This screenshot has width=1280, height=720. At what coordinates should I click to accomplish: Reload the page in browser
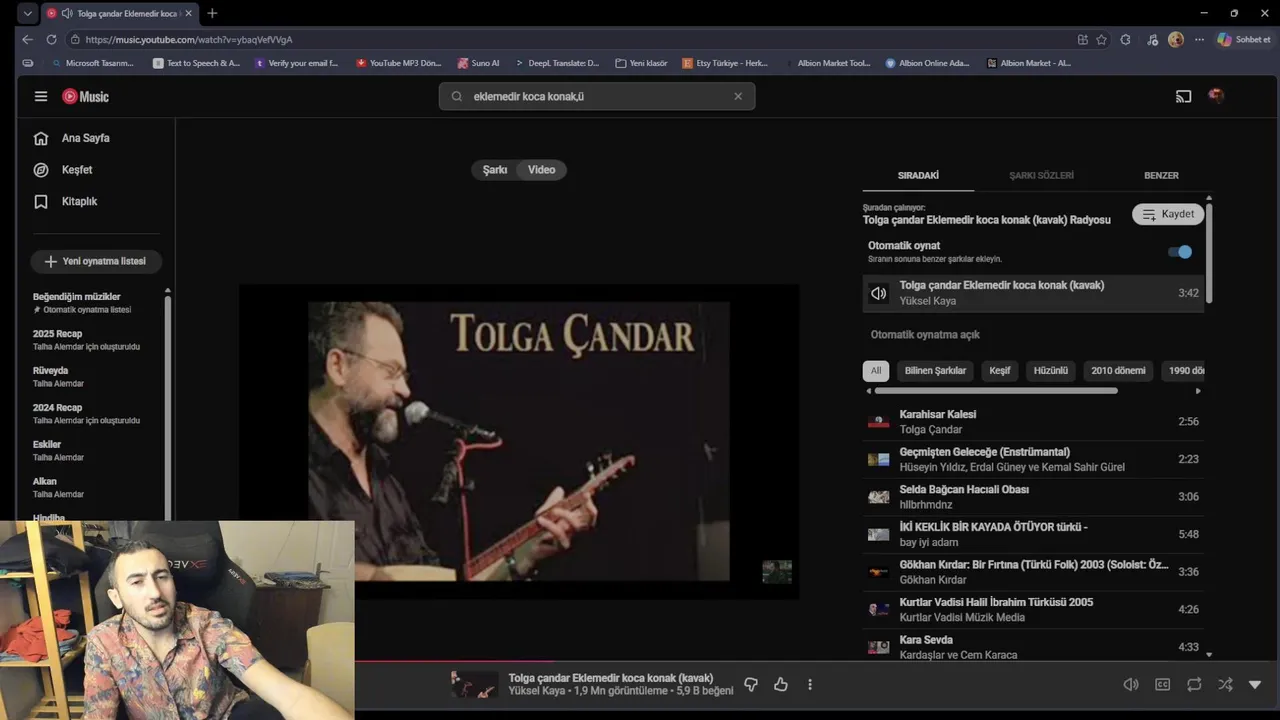tap(51, 39)
